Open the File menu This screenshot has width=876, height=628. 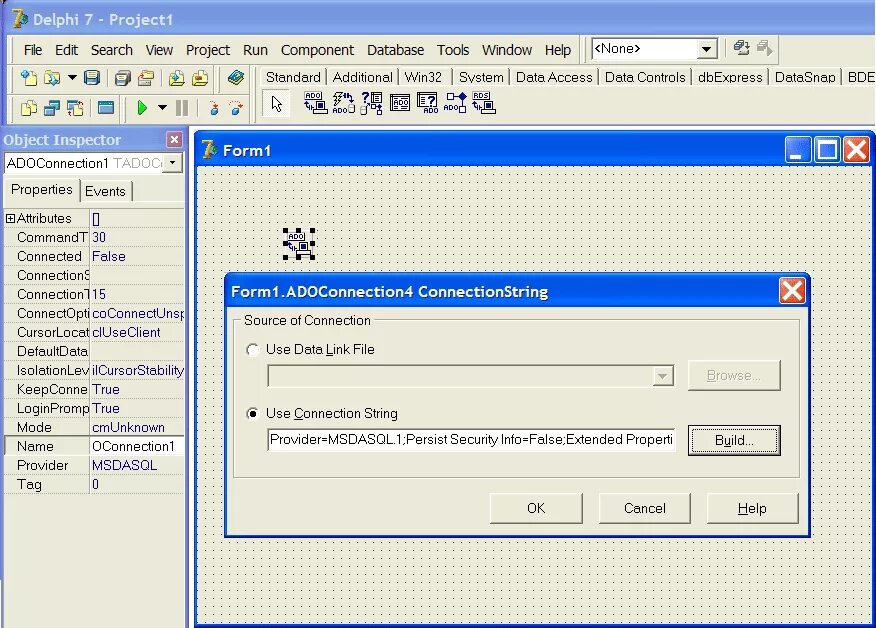click(33, 50)
